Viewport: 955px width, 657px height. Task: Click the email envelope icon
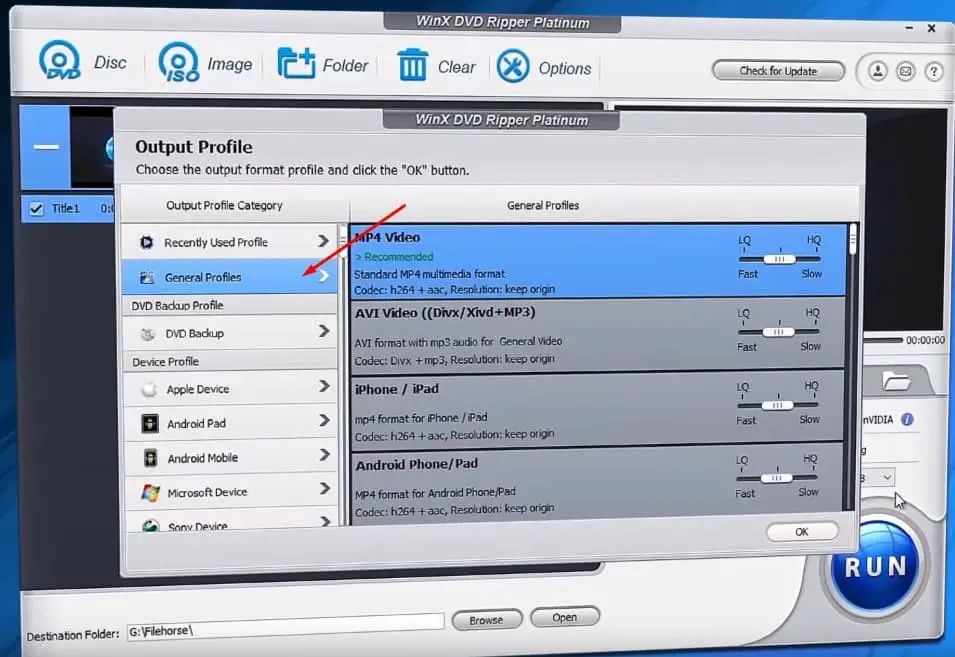[x=906, y=72]
